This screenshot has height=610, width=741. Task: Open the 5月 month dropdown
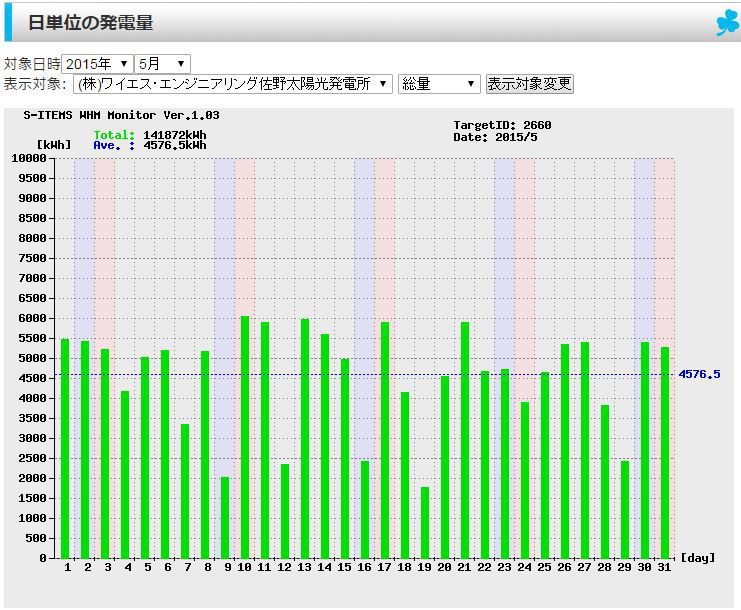coord(162,64)
